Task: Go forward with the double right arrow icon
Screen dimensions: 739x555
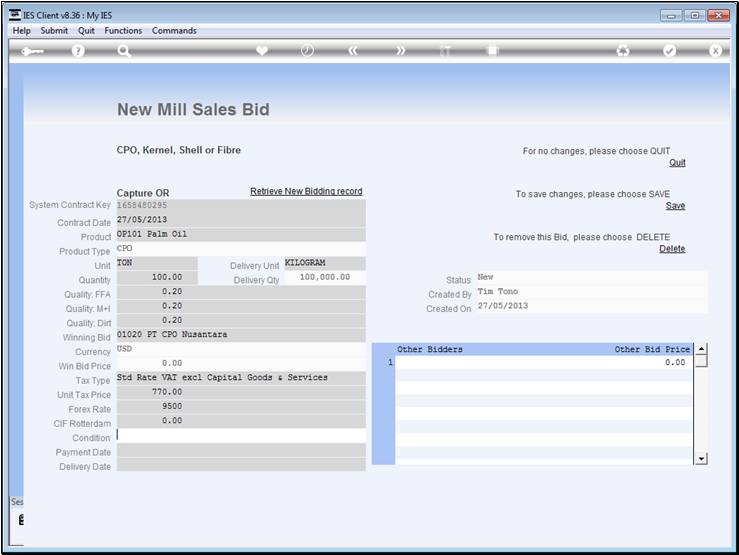Action: [x=400, y=50]
